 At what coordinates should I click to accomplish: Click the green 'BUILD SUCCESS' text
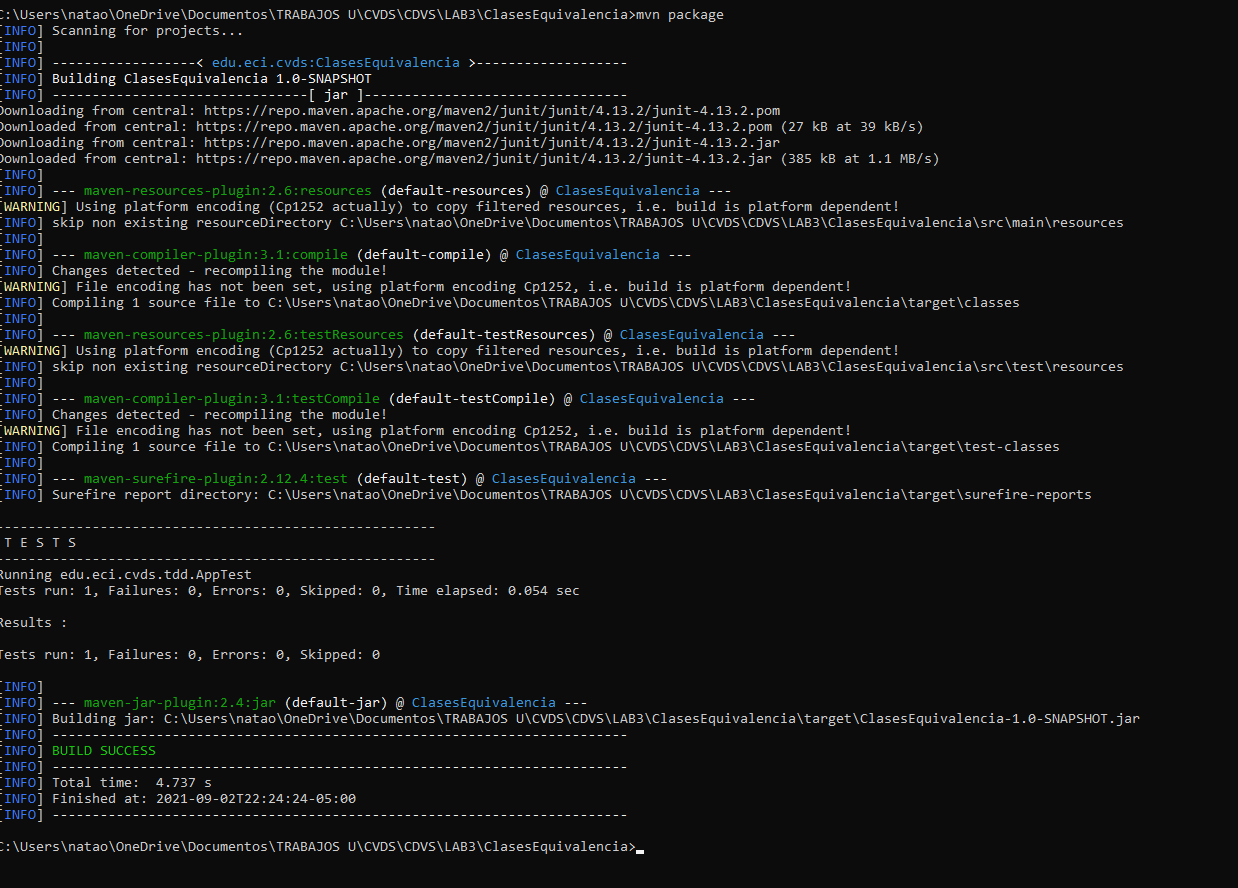pos(104,751)
